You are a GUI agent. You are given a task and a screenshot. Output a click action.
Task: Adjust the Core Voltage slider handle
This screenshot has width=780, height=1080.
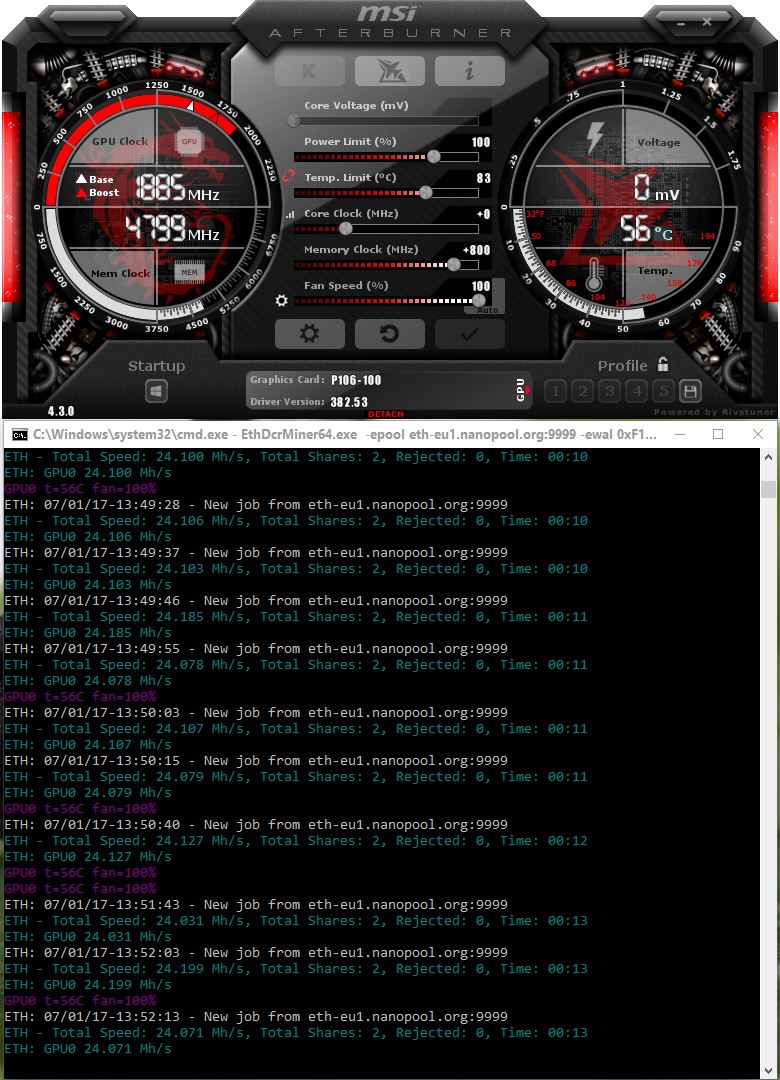[x=294, y=121]
